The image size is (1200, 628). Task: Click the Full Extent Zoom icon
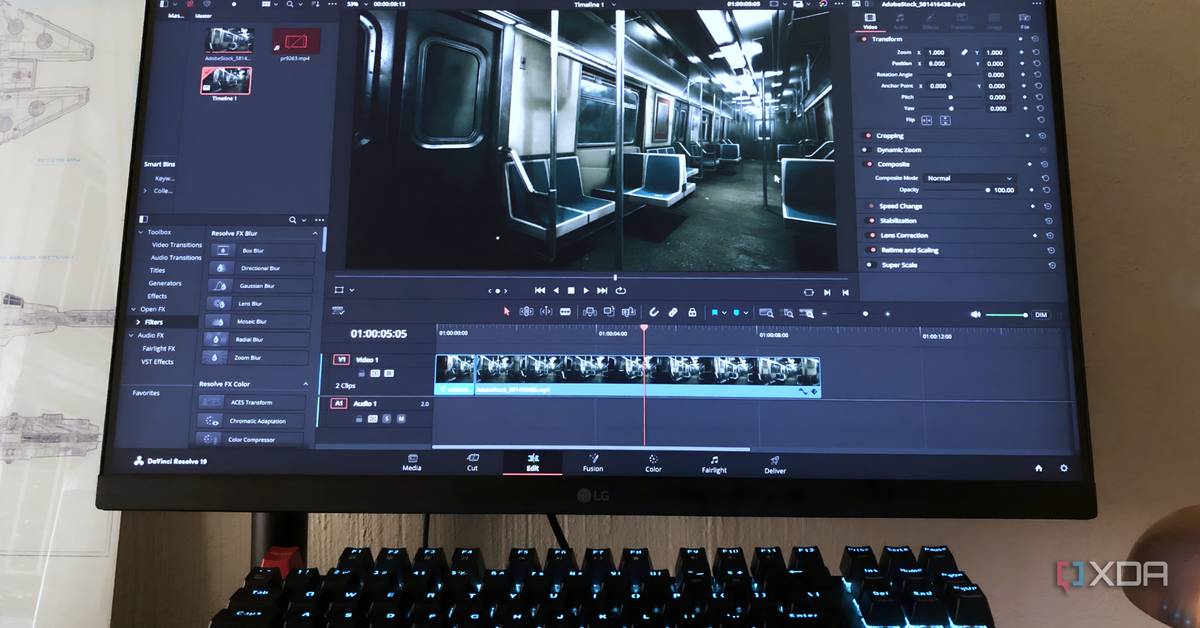coord(765,312)
